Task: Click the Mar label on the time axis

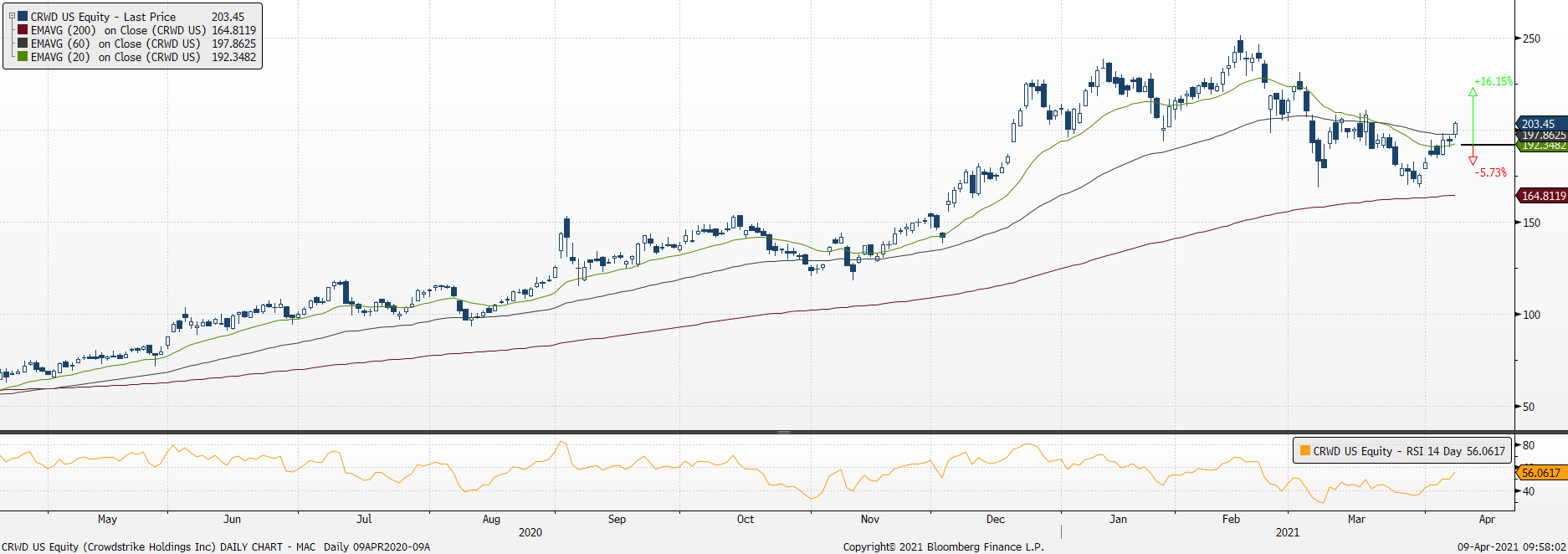Action: pos(1356,519)
